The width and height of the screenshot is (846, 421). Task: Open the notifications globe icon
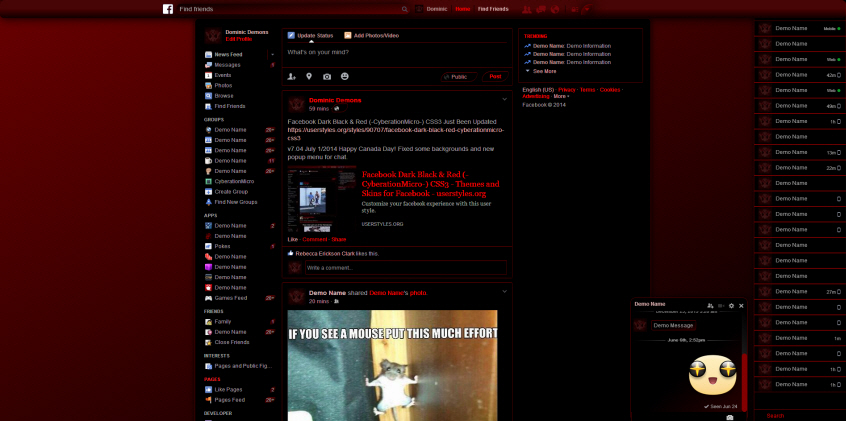[x=555, y=9]
